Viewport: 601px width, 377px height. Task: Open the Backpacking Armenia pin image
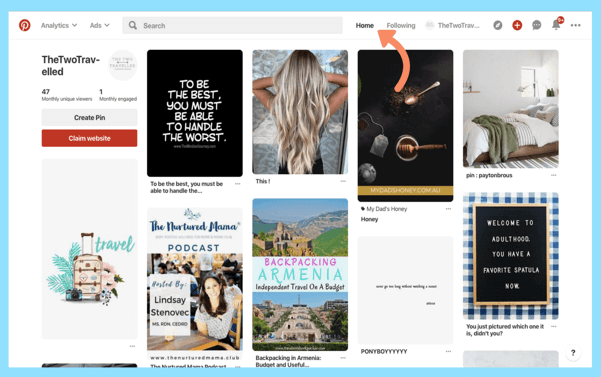300,274
